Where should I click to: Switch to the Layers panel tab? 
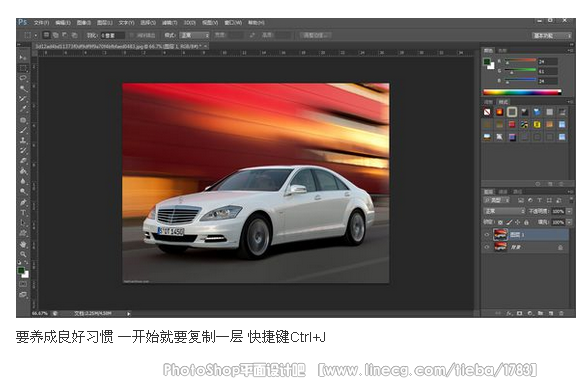tap(489, 192)
